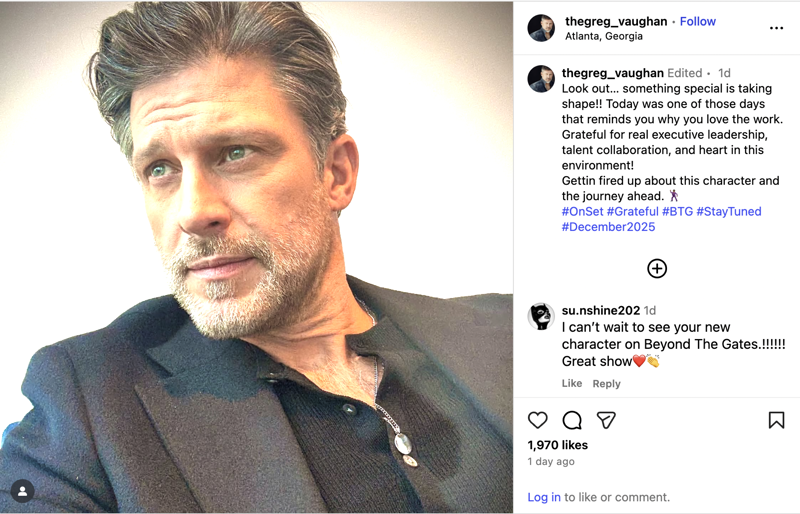Open the #December2025 hashtag

point(608,227)
